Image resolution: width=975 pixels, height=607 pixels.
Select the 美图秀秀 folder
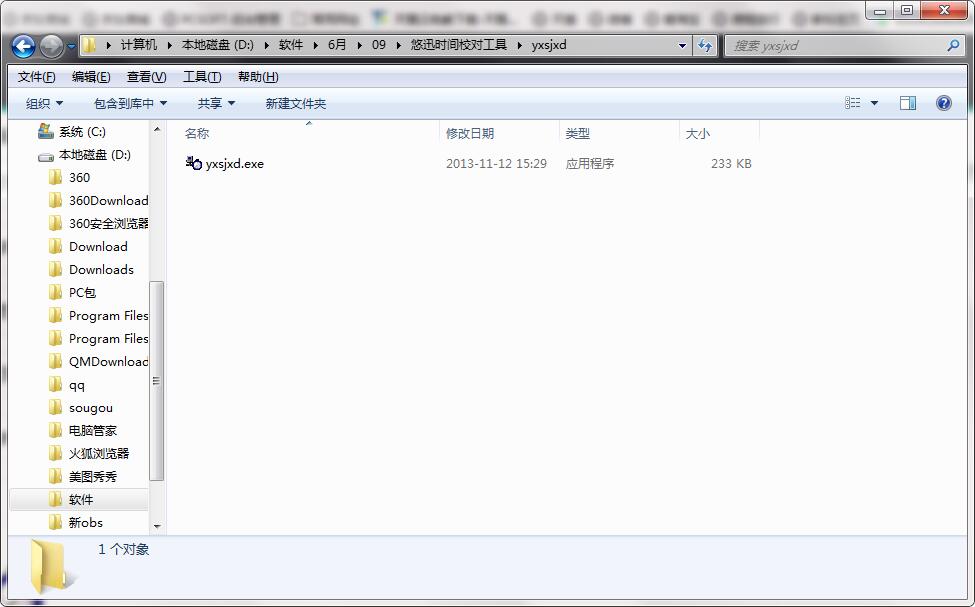[92, 476]
